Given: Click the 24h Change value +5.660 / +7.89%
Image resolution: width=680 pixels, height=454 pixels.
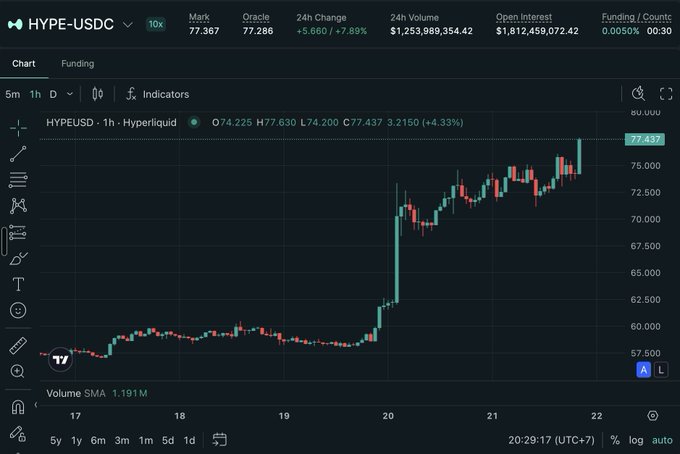Looking at the screenshot, I should (332, 31).
